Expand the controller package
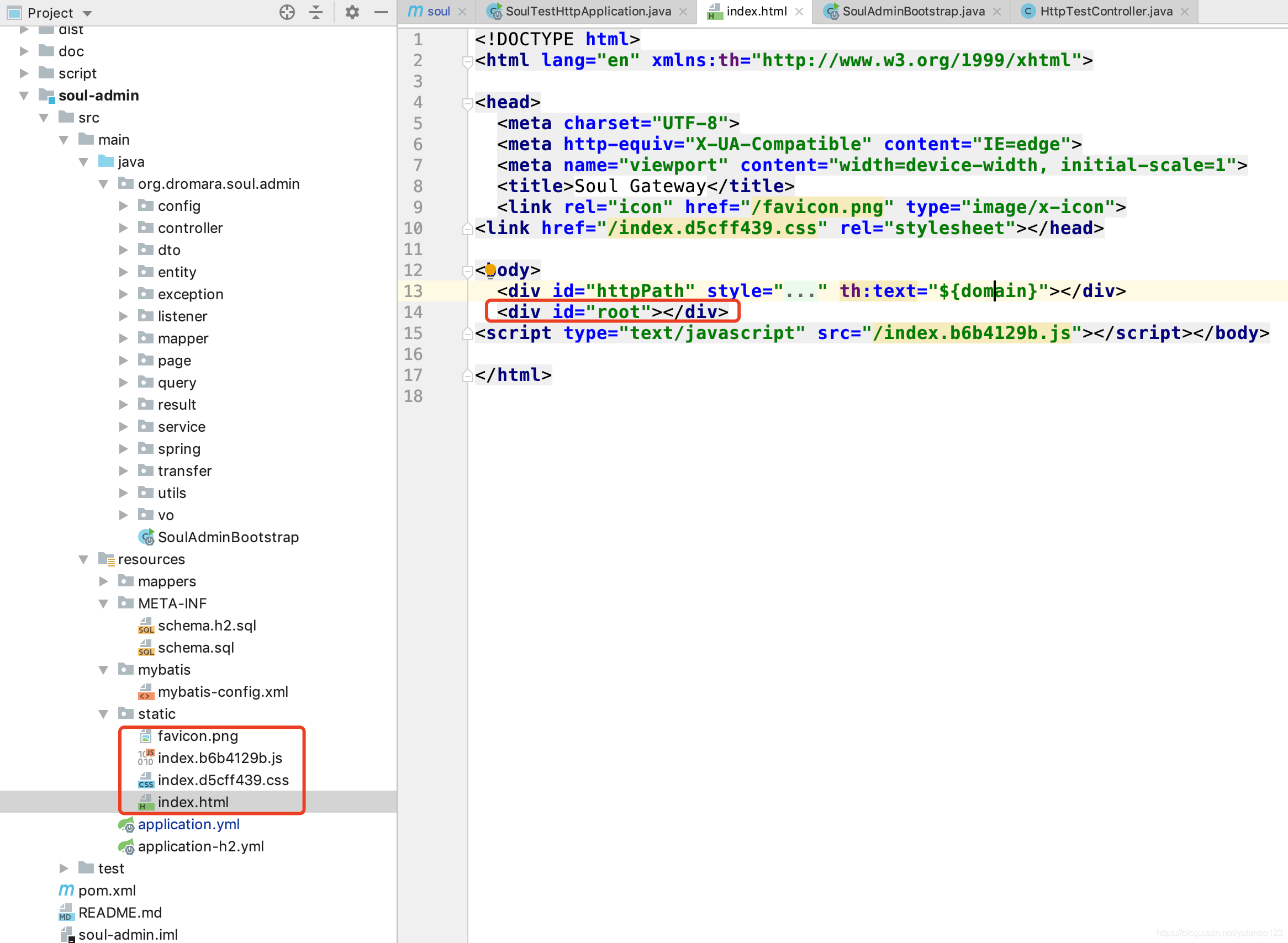Image resolution: width=1288 pixels, height=943 pixels. pos(123,229)
